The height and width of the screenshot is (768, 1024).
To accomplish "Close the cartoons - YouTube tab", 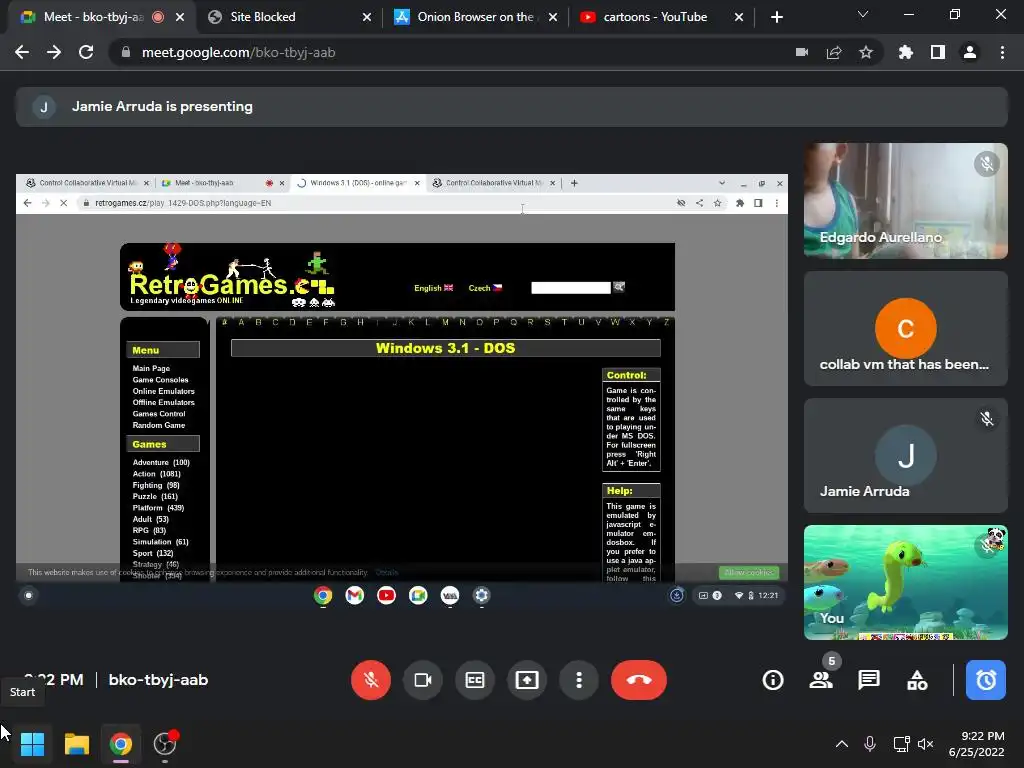I will click(x=739, y=17).
